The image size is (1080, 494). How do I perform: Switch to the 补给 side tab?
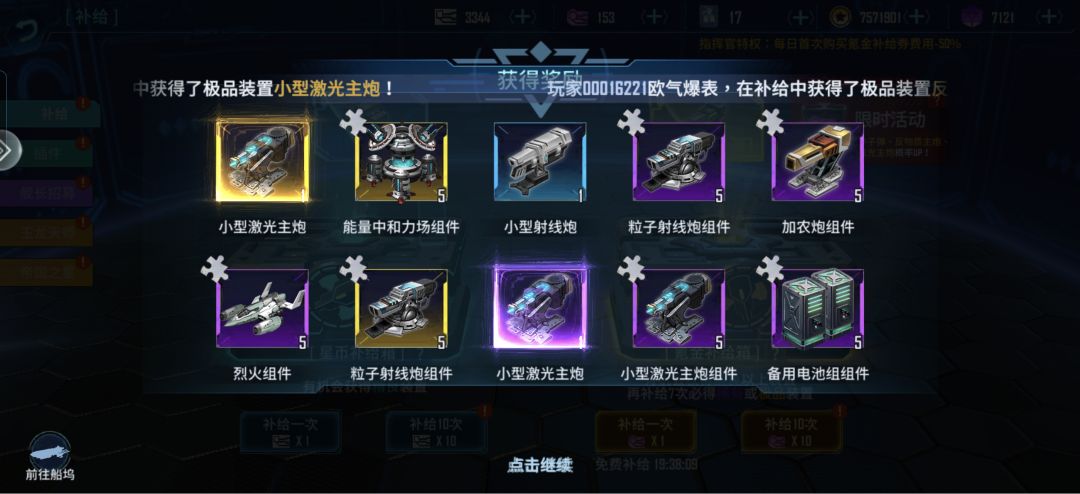point(54,114)
